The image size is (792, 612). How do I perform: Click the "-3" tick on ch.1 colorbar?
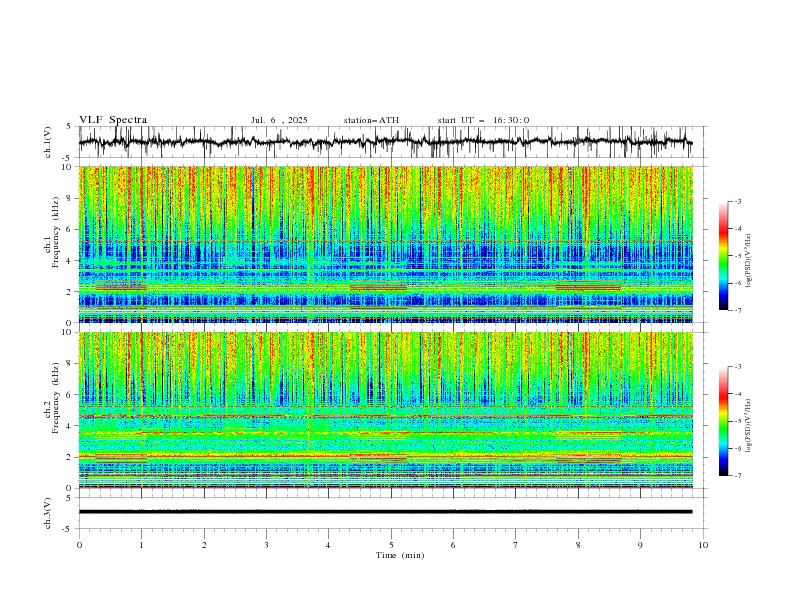(x=738, y=201)
